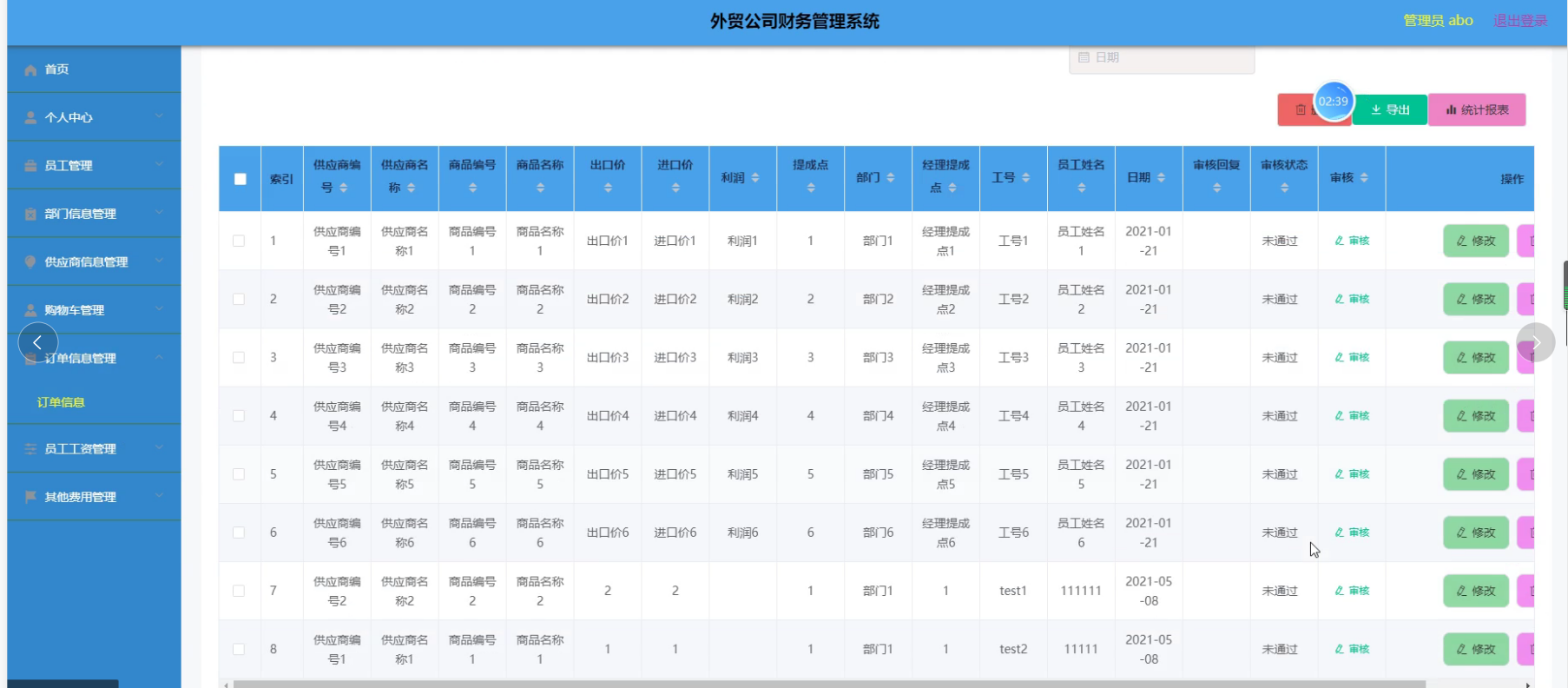This screenshot has width=1568, height=688.
Task: Click 修改 button in row 8
Action: [x=1476, y=649]
